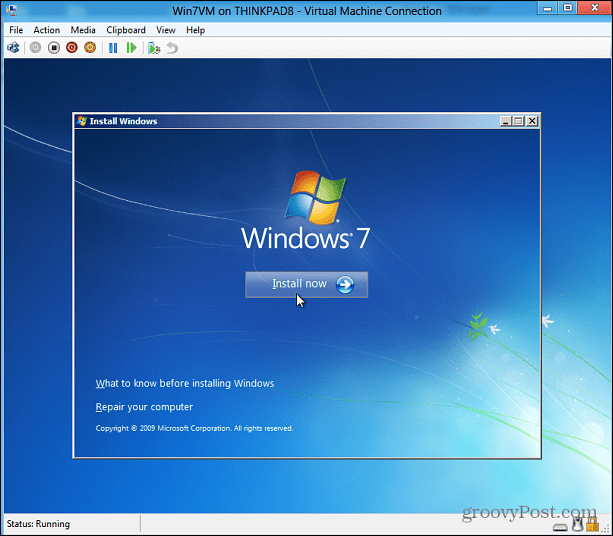The image size is (613, 536).
Task: Pause the virtual machine
Action: coord(113,48)
